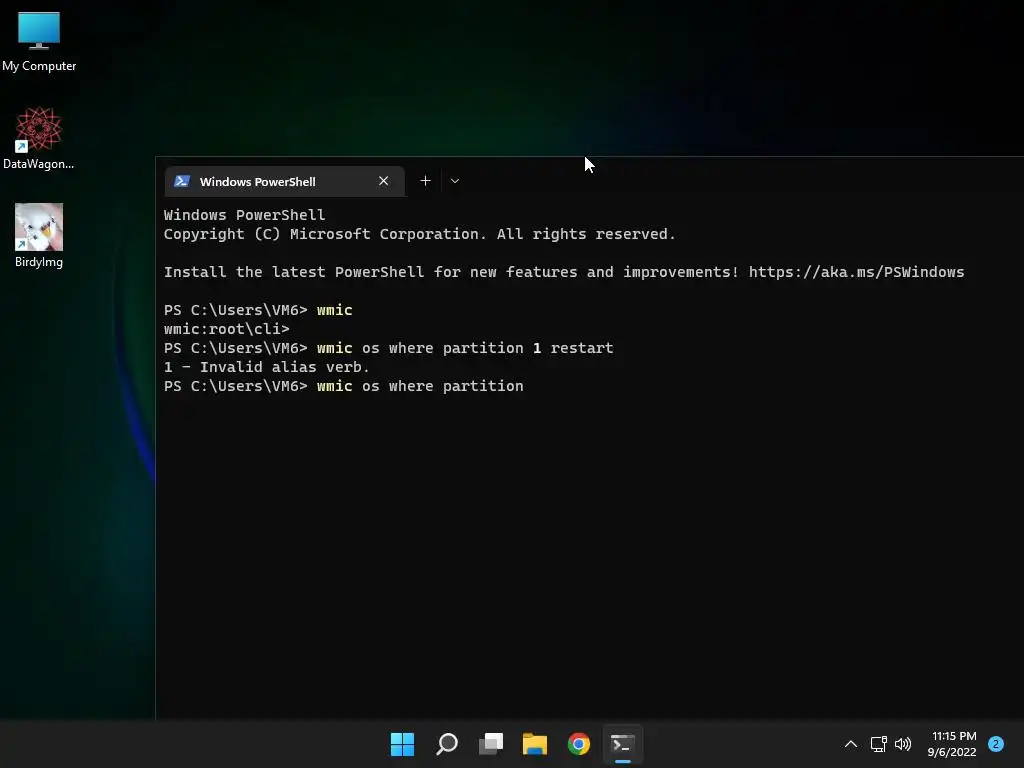Click the Terminal icon in taskbar
The width and height of the screenshot is (1024, 768).
click(x=622, y=744)
